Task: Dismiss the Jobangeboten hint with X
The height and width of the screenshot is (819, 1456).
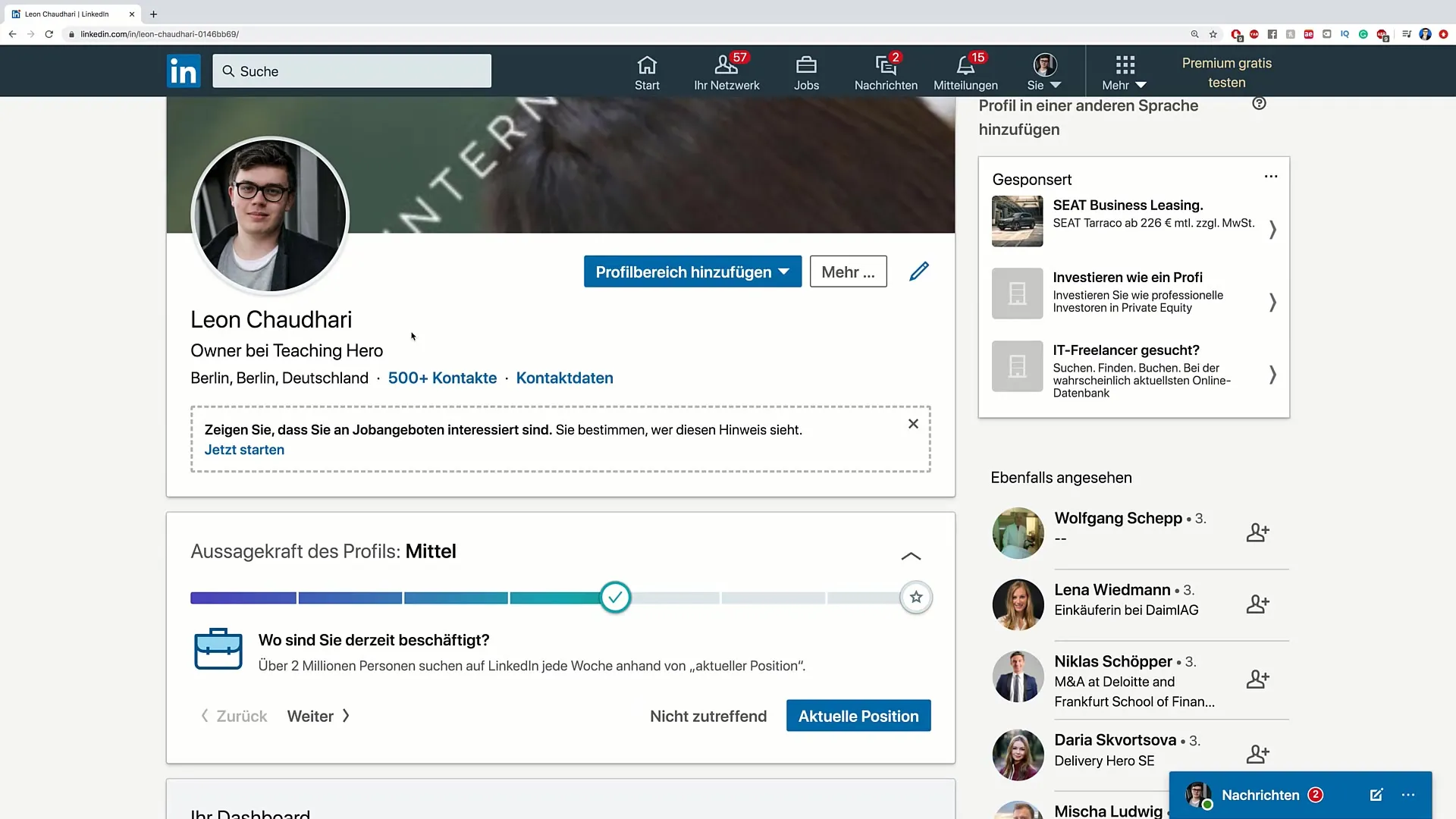Action: coord(913,424)
